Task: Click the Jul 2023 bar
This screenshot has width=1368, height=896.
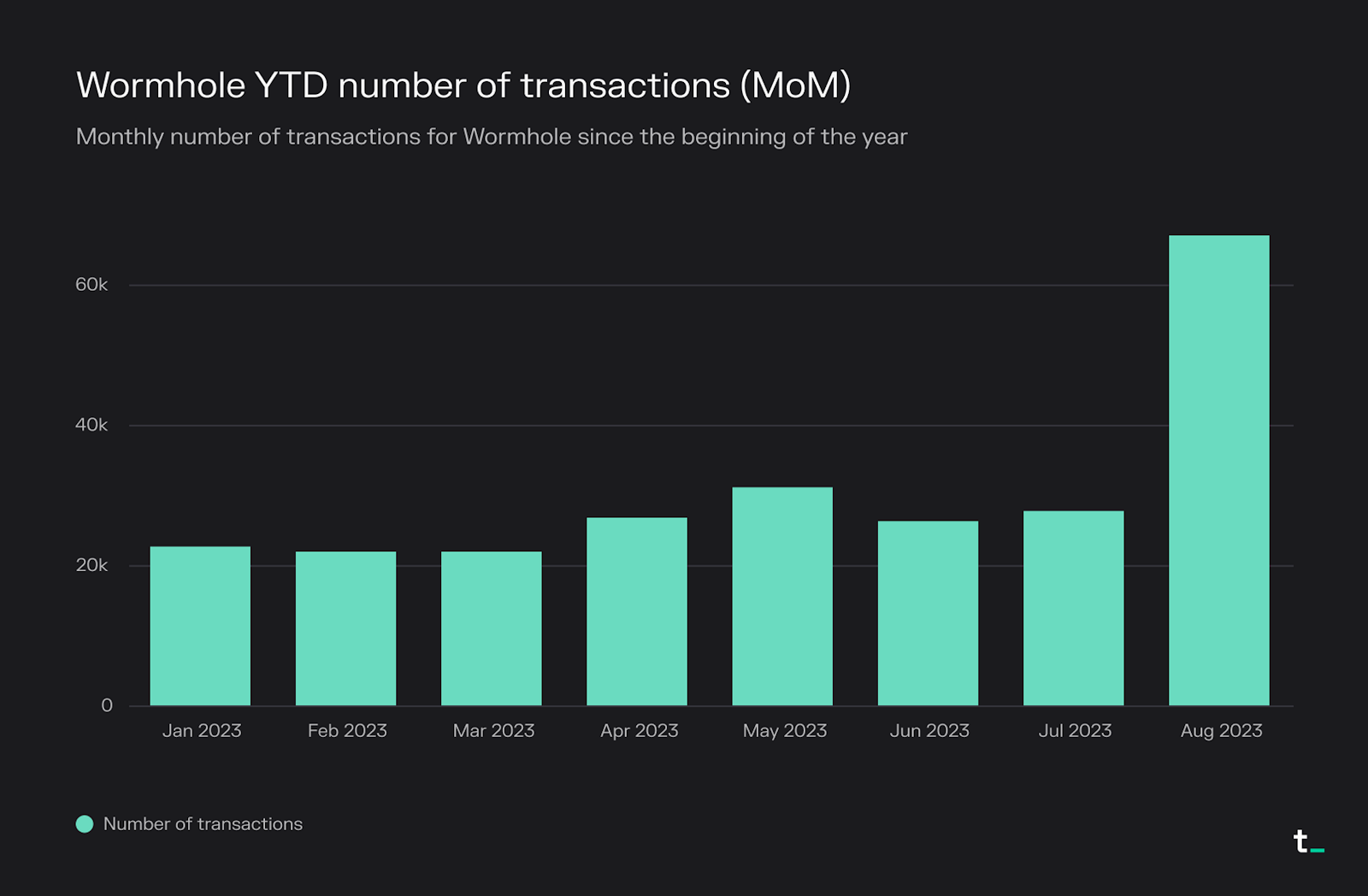Action: (1073, 608)
